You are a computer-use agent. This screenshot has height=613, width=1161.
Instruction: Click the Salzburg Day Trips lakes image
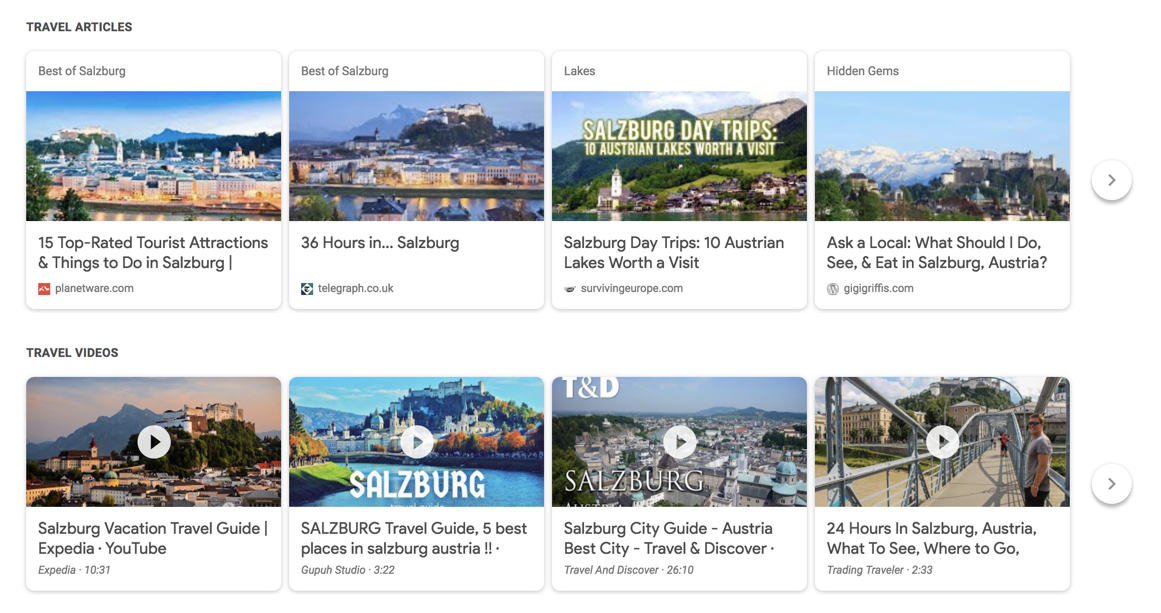coord(680,155)
